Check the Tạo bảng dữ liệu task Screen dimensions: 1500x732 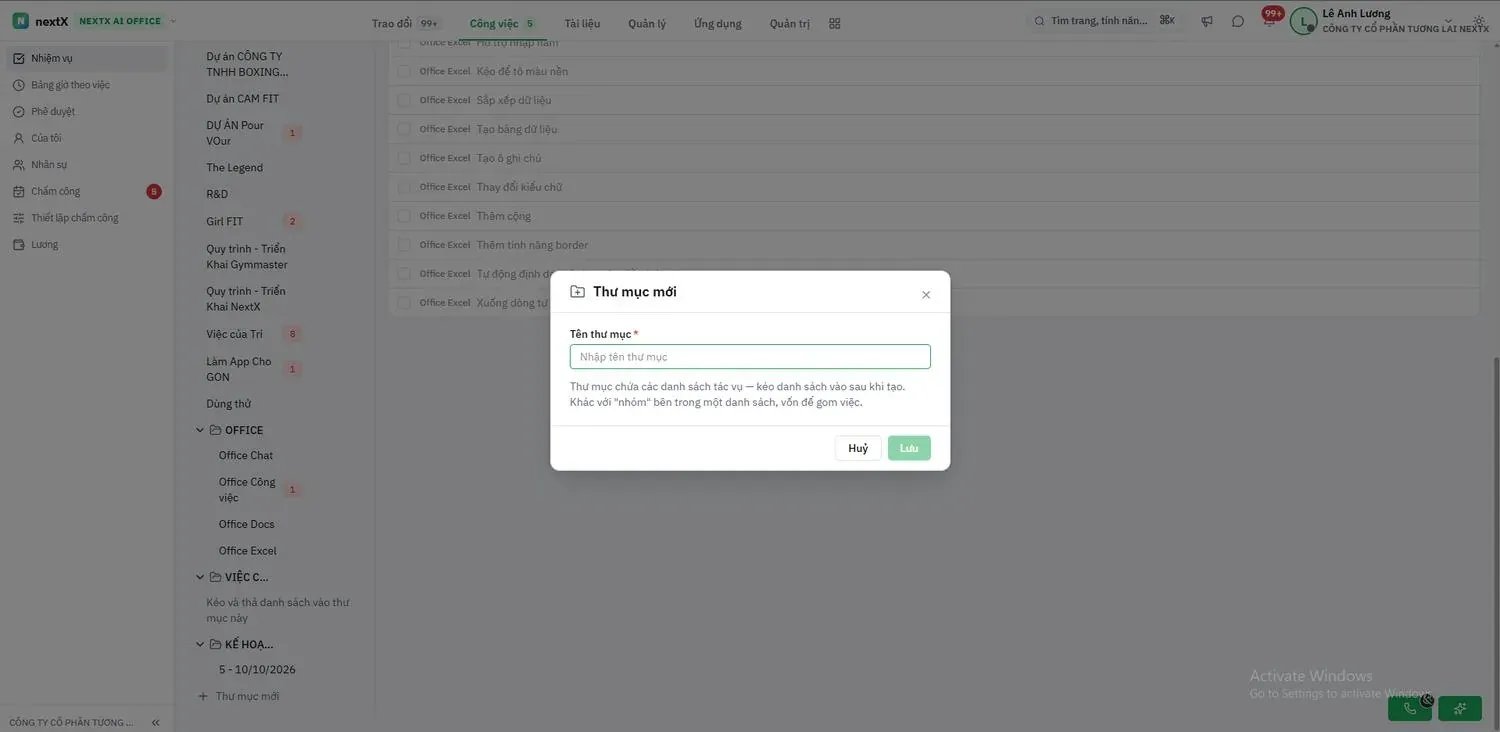pyautogui.click(x=404, y=129)
